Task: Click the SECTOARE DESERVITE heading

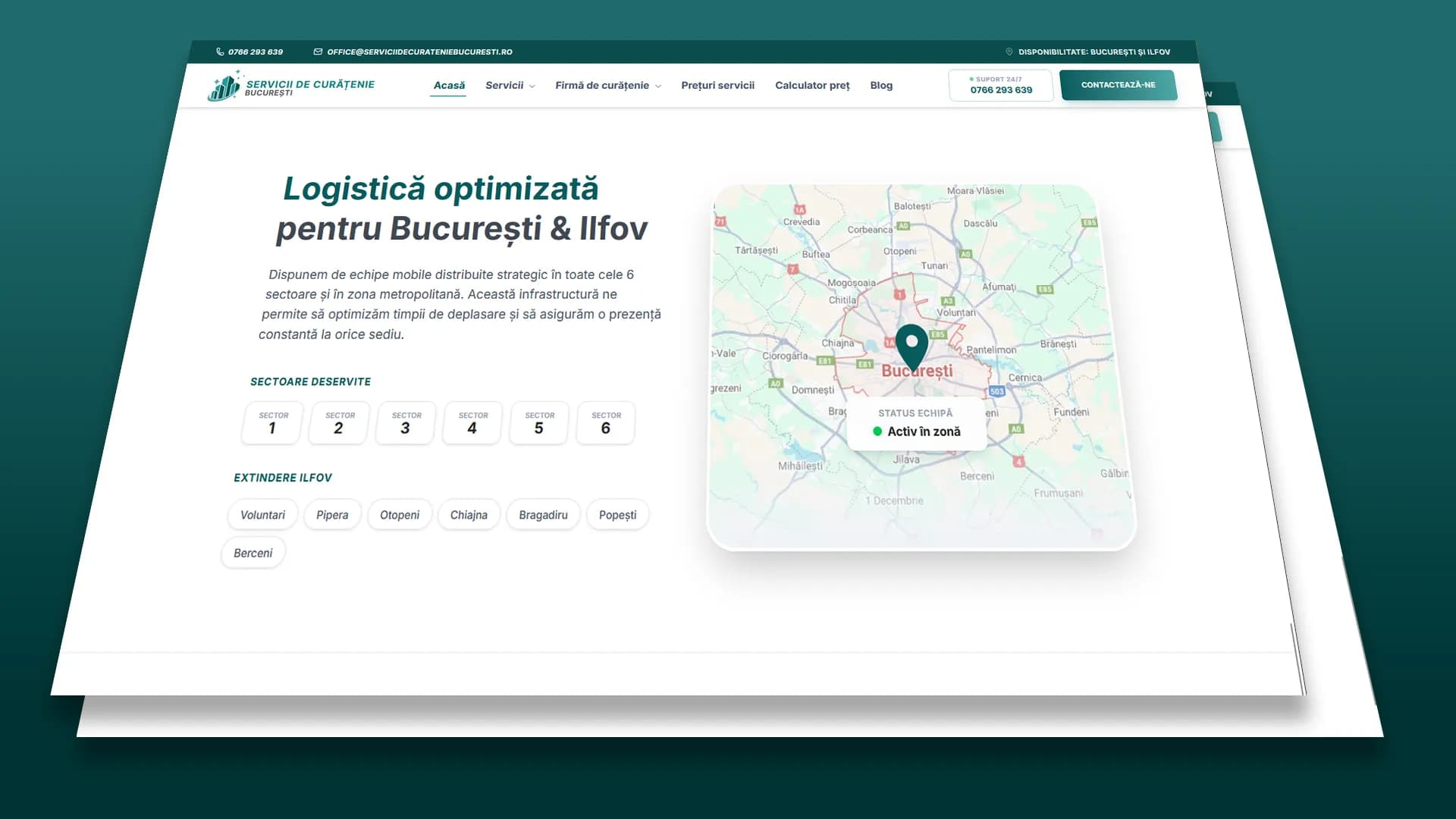Action: pos(310,381)
